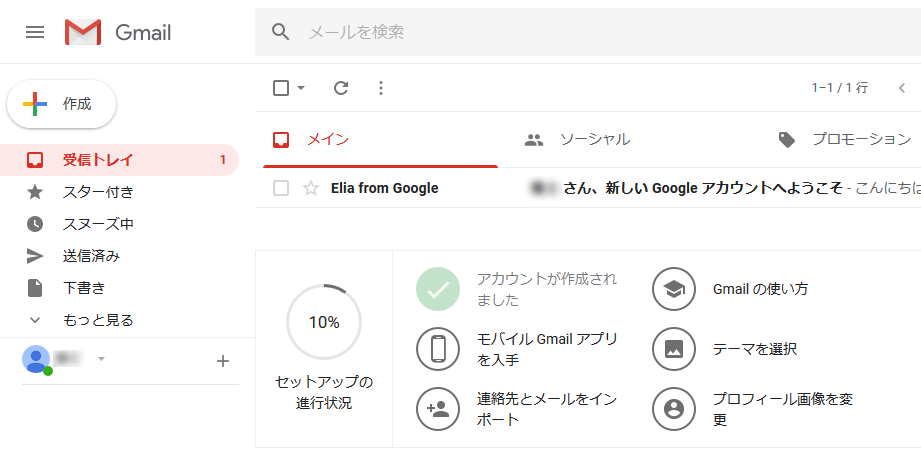Click the account avatar in the sidebar
921x461 pixels.
36,359
